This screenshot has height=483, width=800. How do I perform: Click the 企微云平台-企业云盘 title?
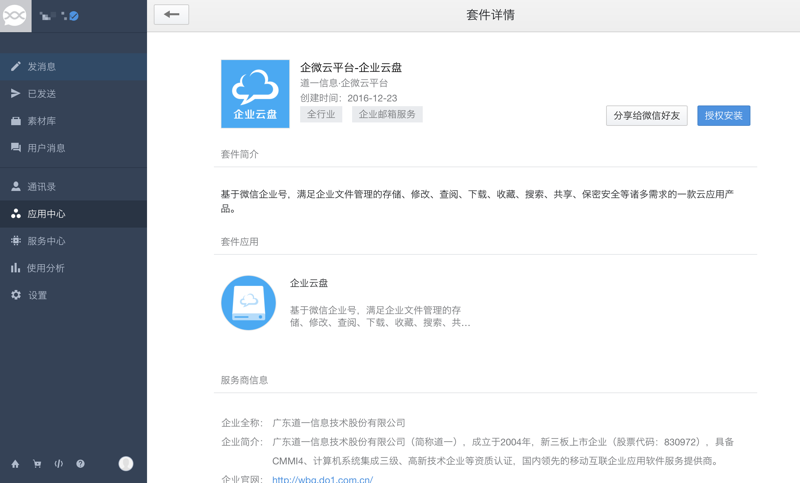coord(351,67)
